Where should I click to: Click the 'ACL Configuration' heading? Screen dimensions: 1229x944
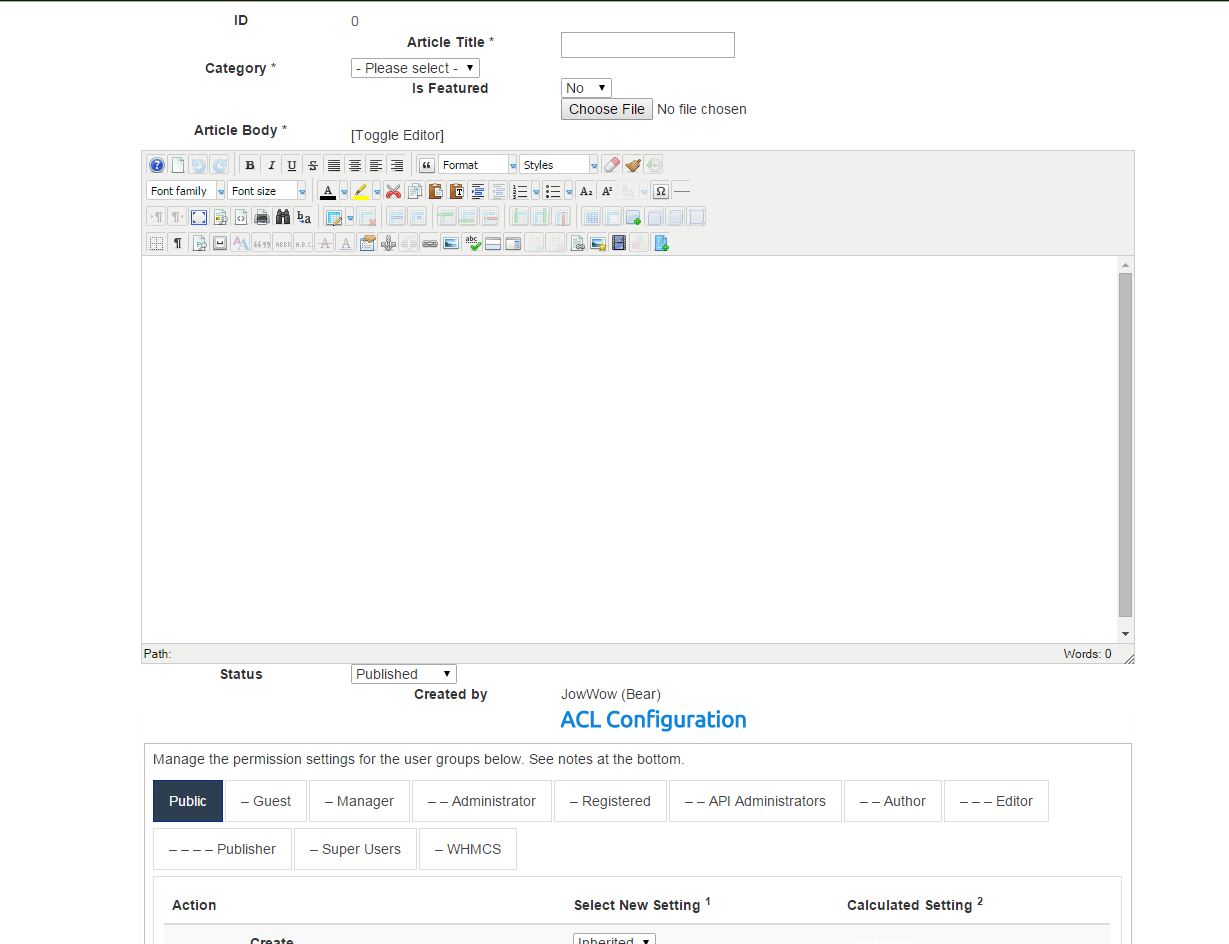(x=654, y=719)
